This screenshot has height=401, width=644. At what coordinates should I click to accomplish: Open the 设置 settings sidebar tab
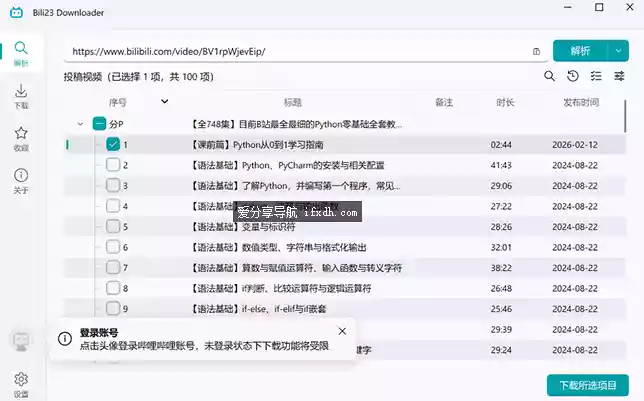pos(21,385)
